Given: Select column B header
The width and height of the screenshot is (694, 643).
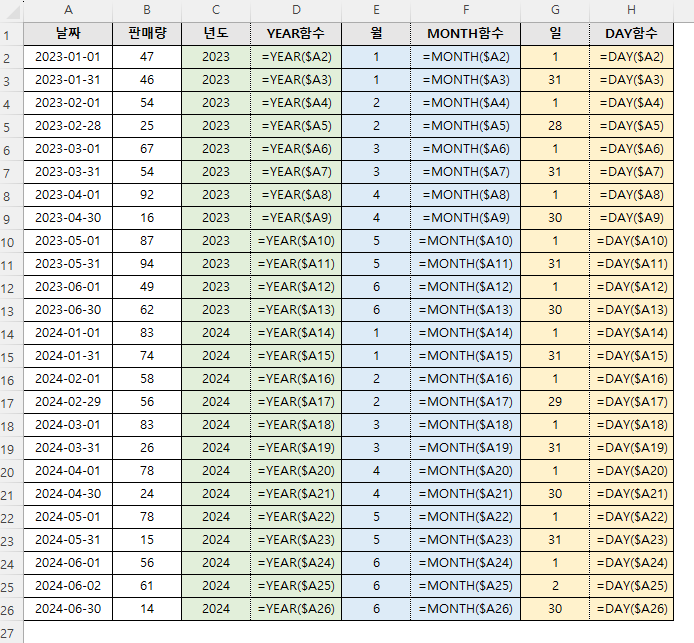Looking at the screenshot, I should [147, 10].
